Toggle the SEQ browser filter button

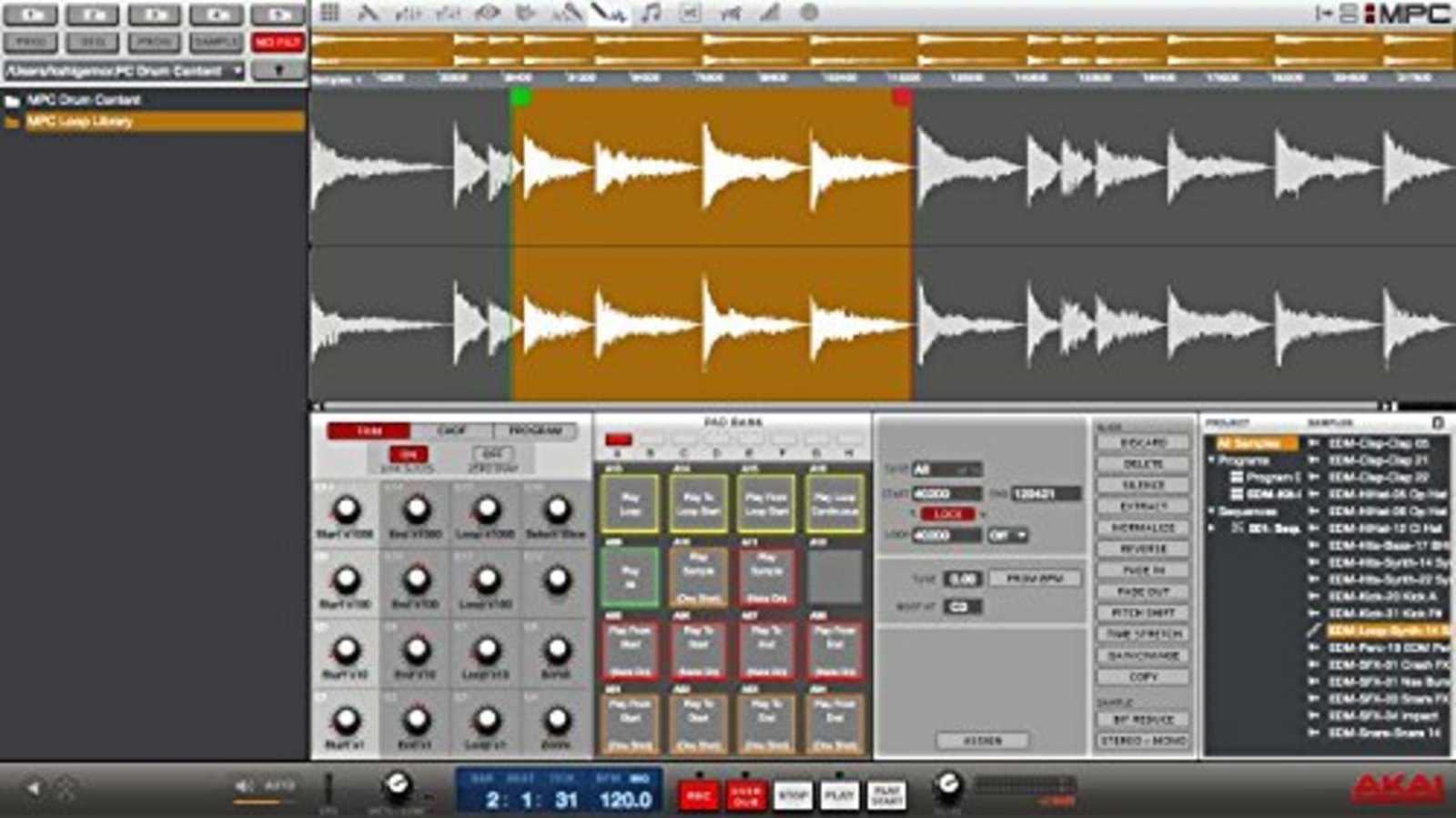[93, 43]
